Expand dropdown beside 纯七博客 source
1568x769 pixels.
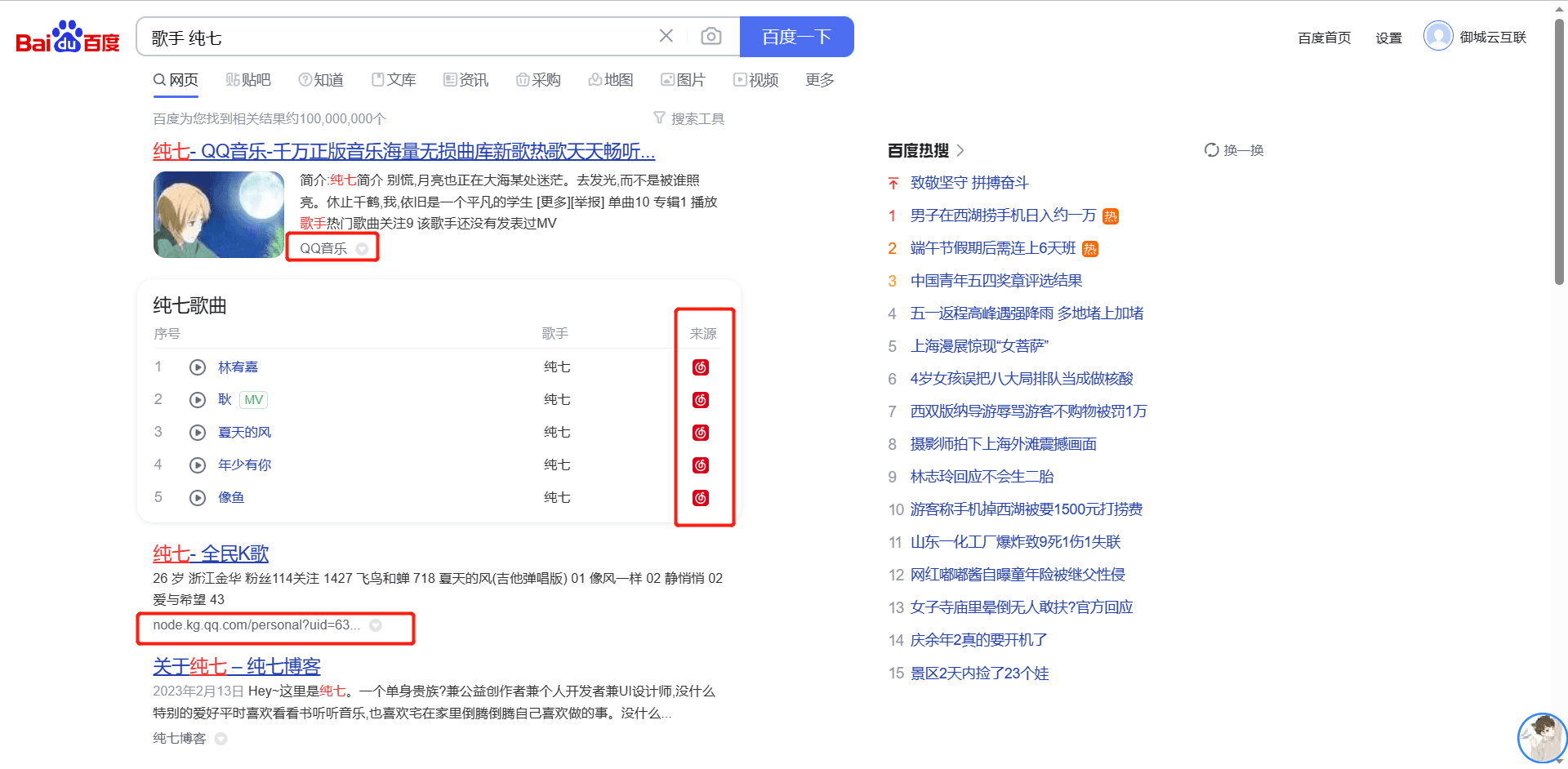pos(220,739)
